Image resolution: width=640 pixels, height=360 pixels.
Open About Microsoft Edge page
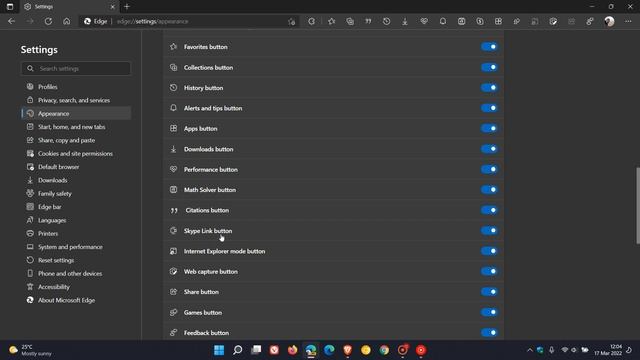[76, 300]
